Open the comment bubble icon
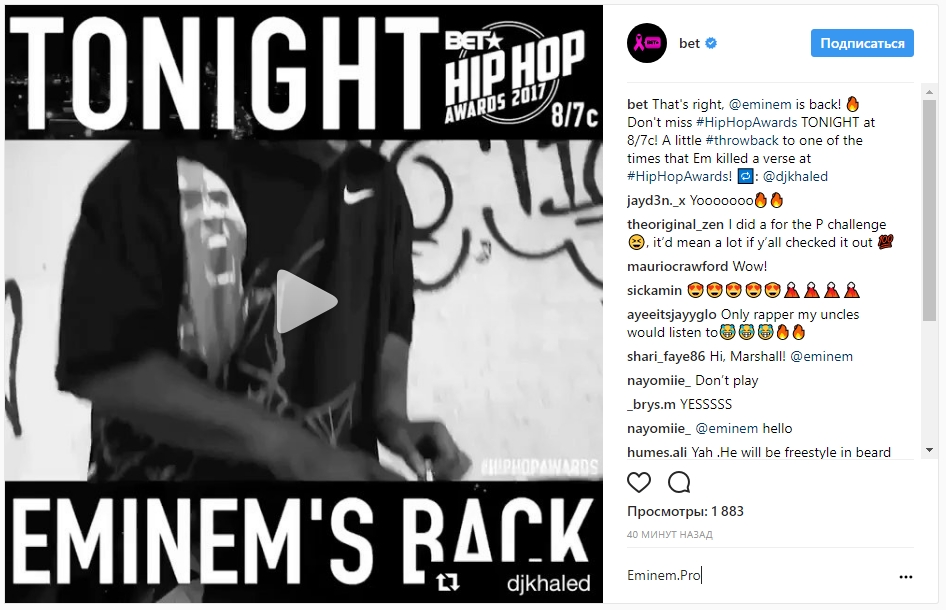Image resolution: width=946 pixels, height=610 pixels. pos(679,482)
